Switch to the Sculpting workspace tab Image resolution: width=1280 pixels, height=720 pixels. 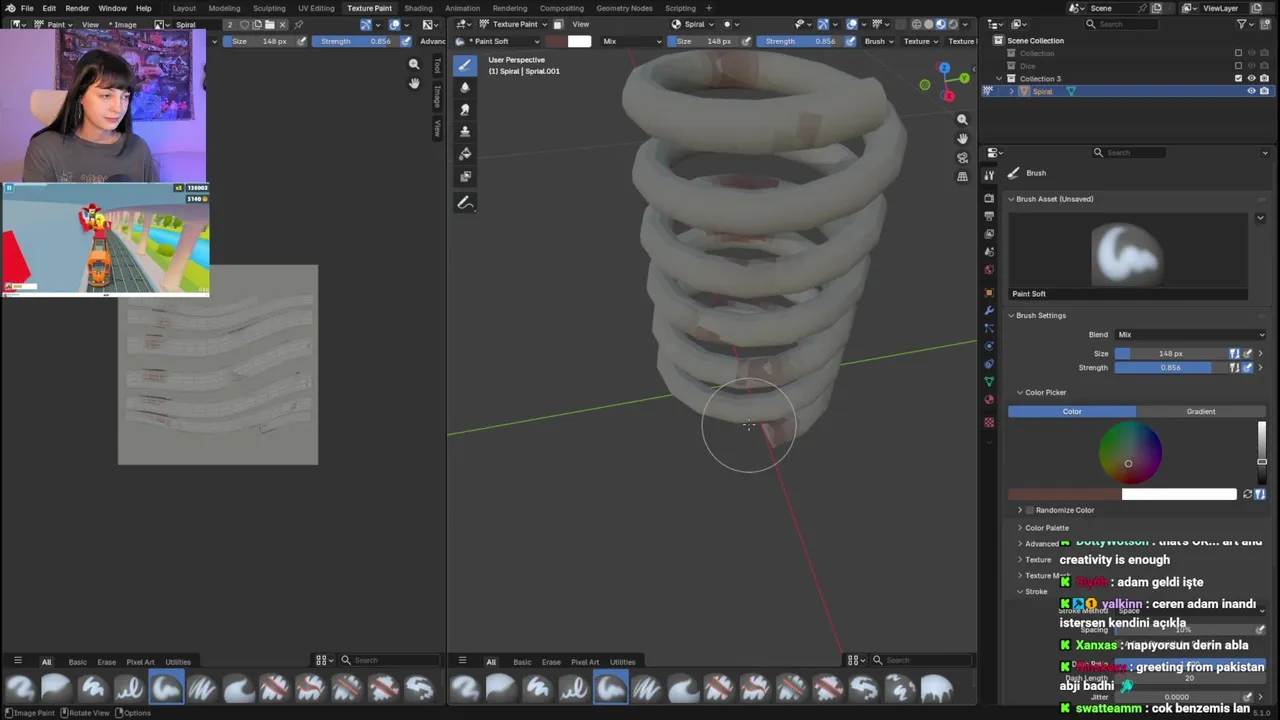[269, 8]
